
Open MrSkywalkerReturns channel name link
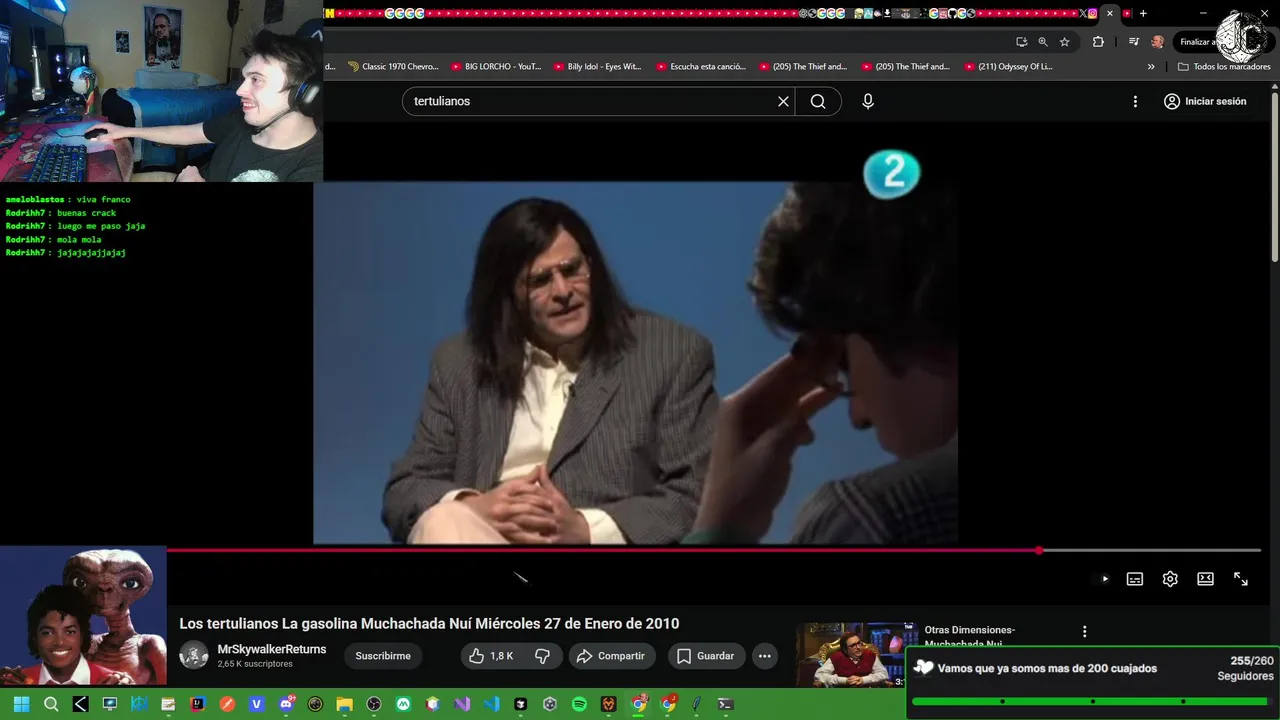(x=272, y=649)
